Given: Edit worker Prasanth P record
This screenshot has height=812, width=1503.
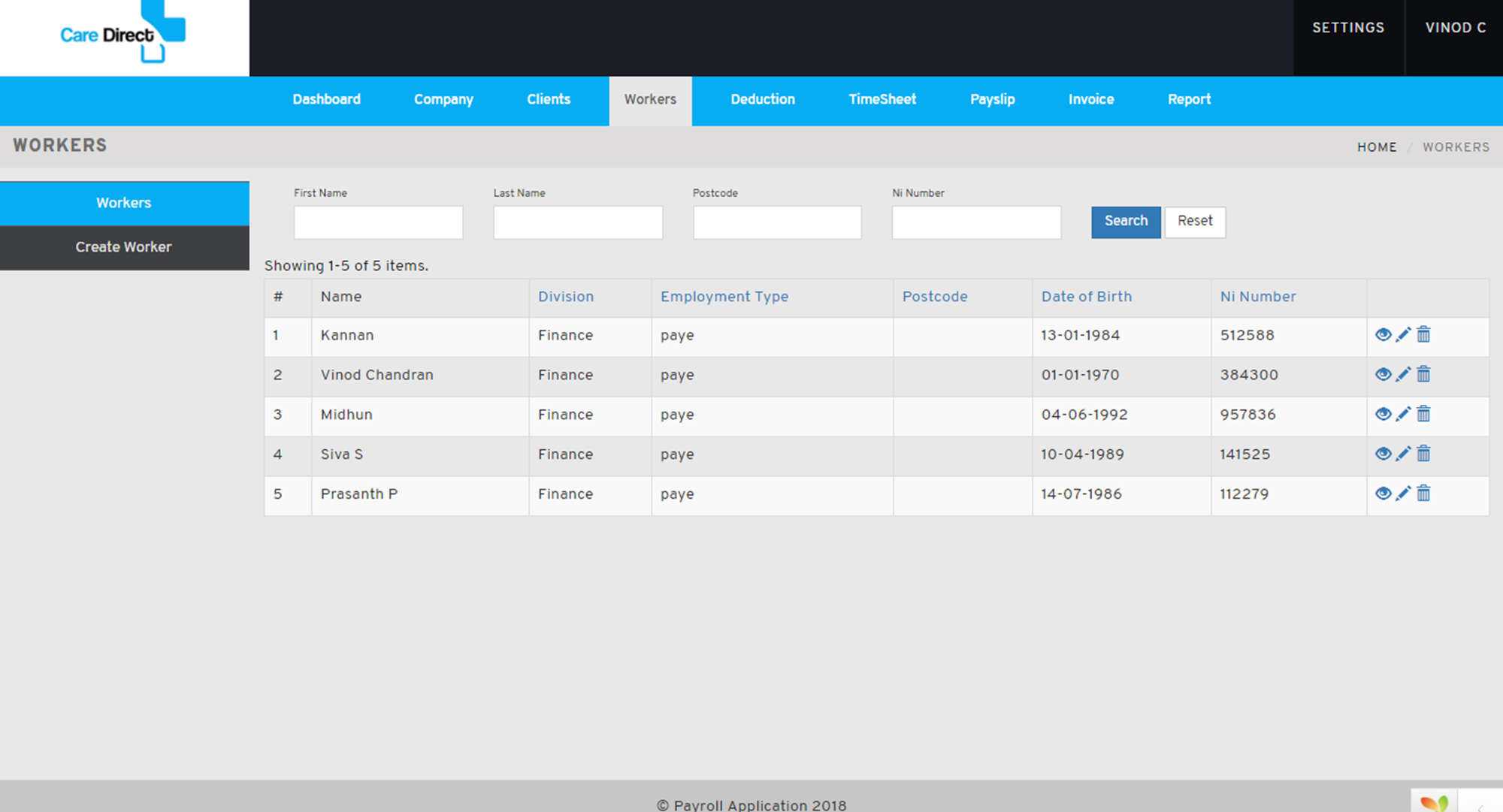Looking at the screenshot, I should pos(1403,494).
